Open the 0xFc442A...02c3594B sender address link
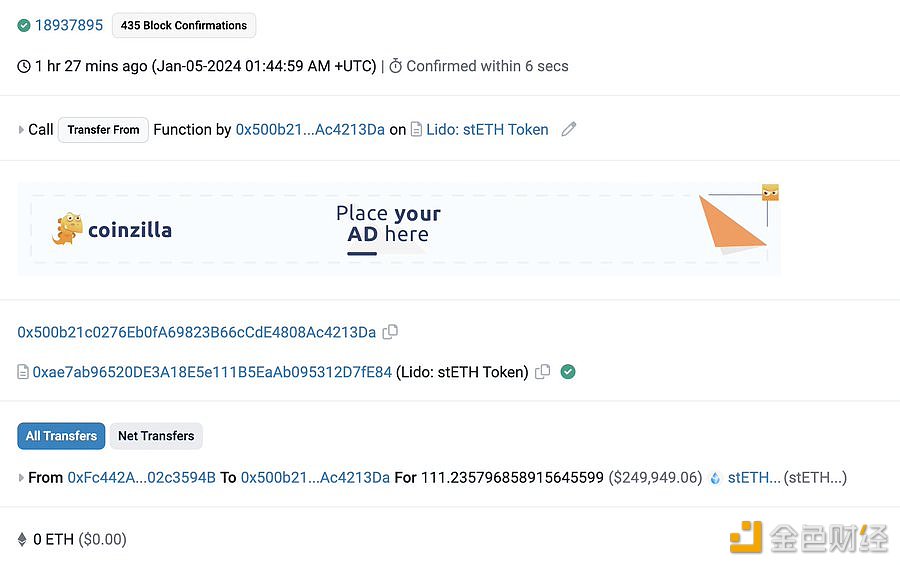 click(x=142, y=478)
